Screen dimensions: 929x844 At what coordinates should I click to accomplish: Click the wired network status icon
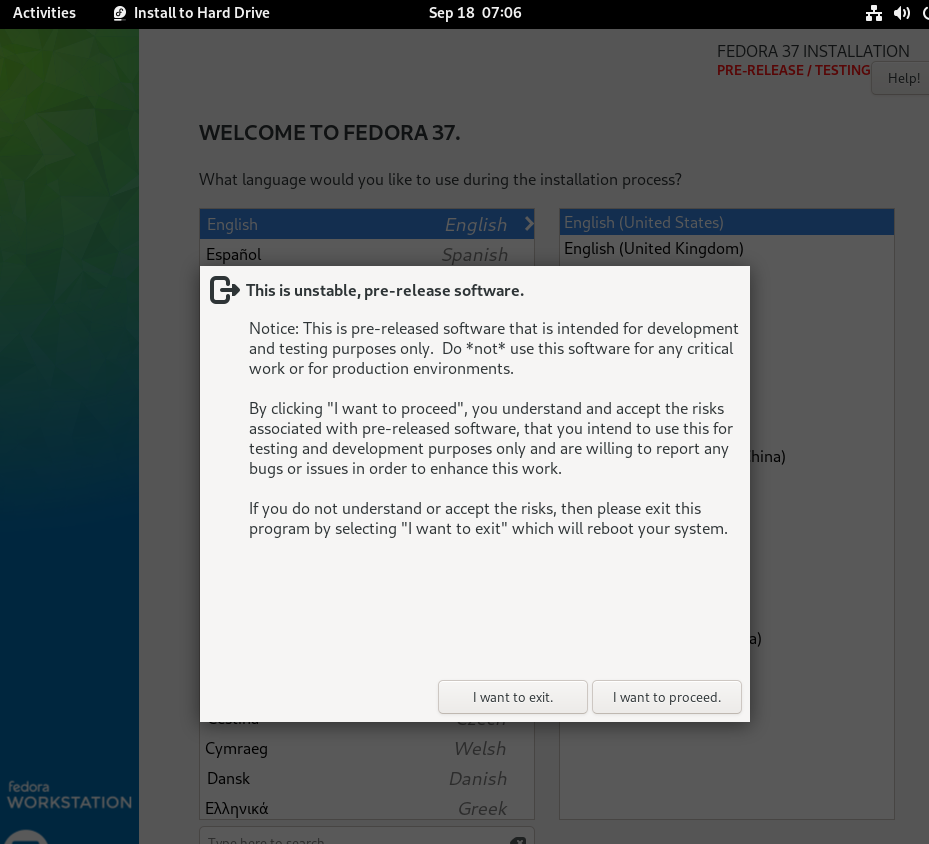tap(873, 13)
